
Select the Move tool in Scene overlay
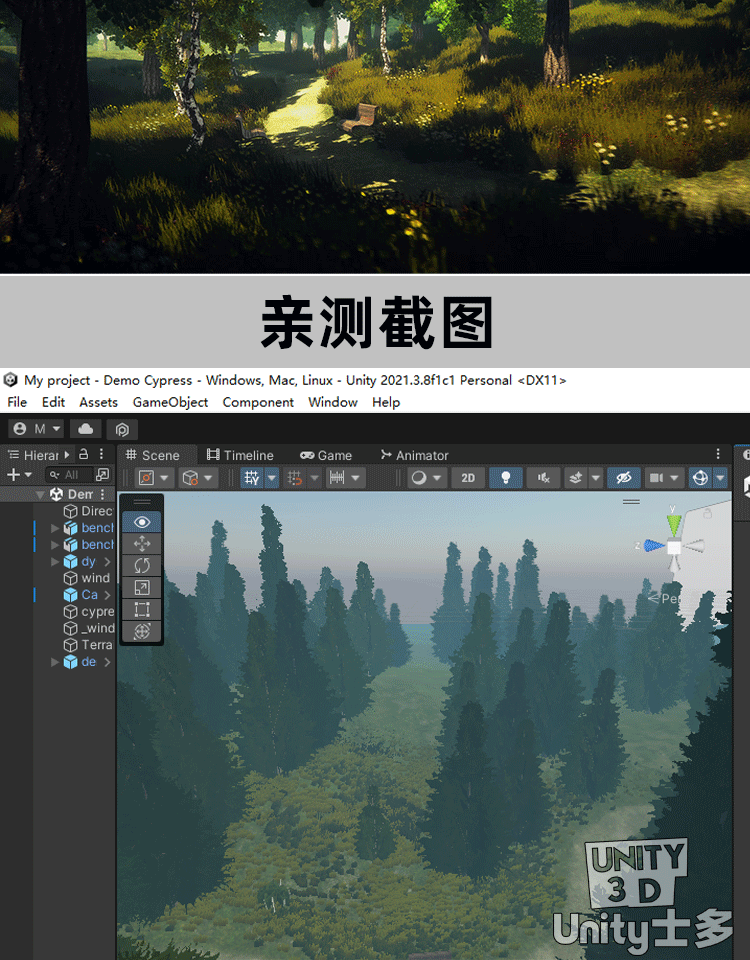[141, 544]
